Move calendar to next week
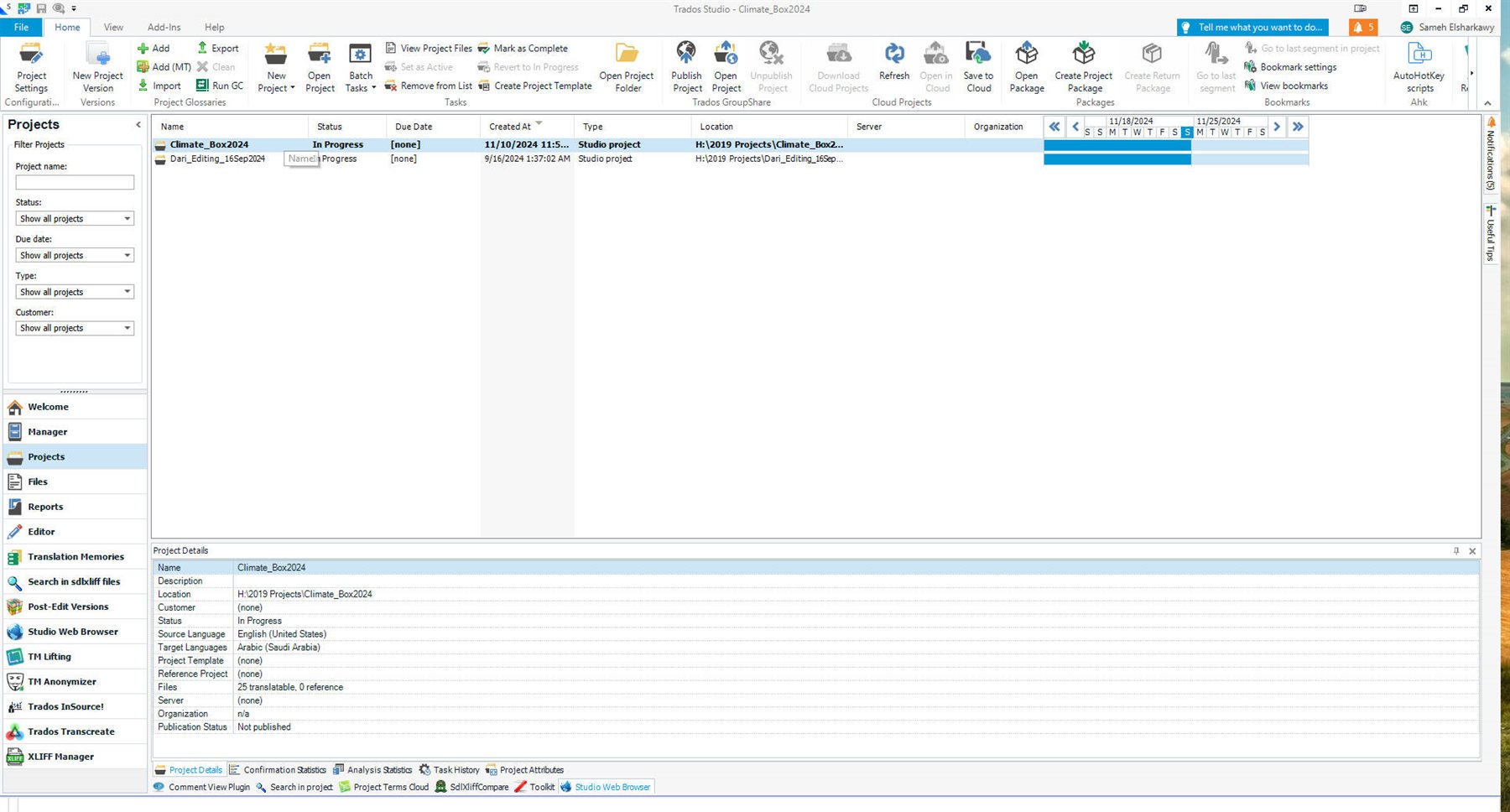 tap(1277, 127)
